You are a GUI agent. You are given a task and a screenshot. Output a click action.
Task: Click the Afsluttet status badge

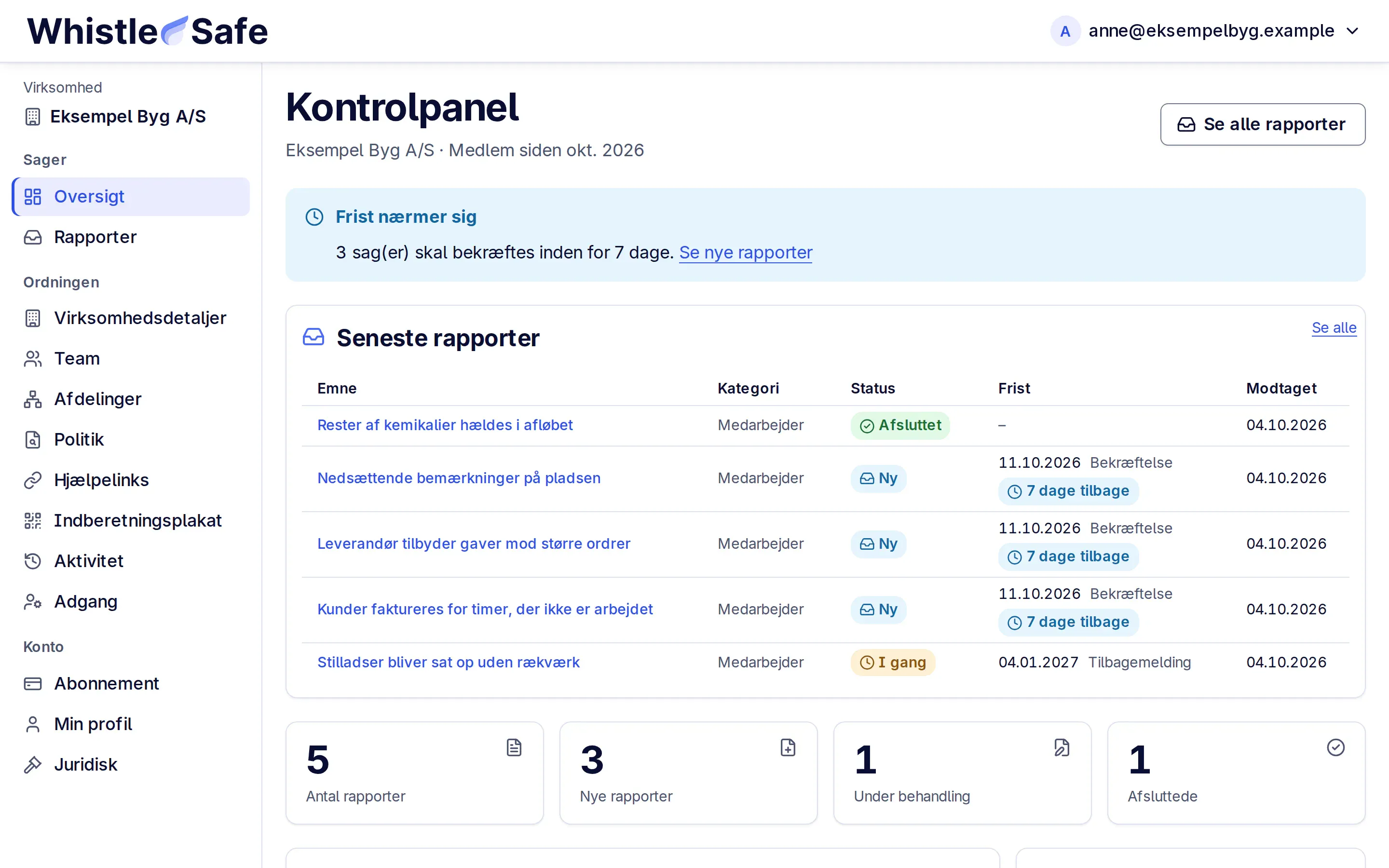(x=900, y=425)
